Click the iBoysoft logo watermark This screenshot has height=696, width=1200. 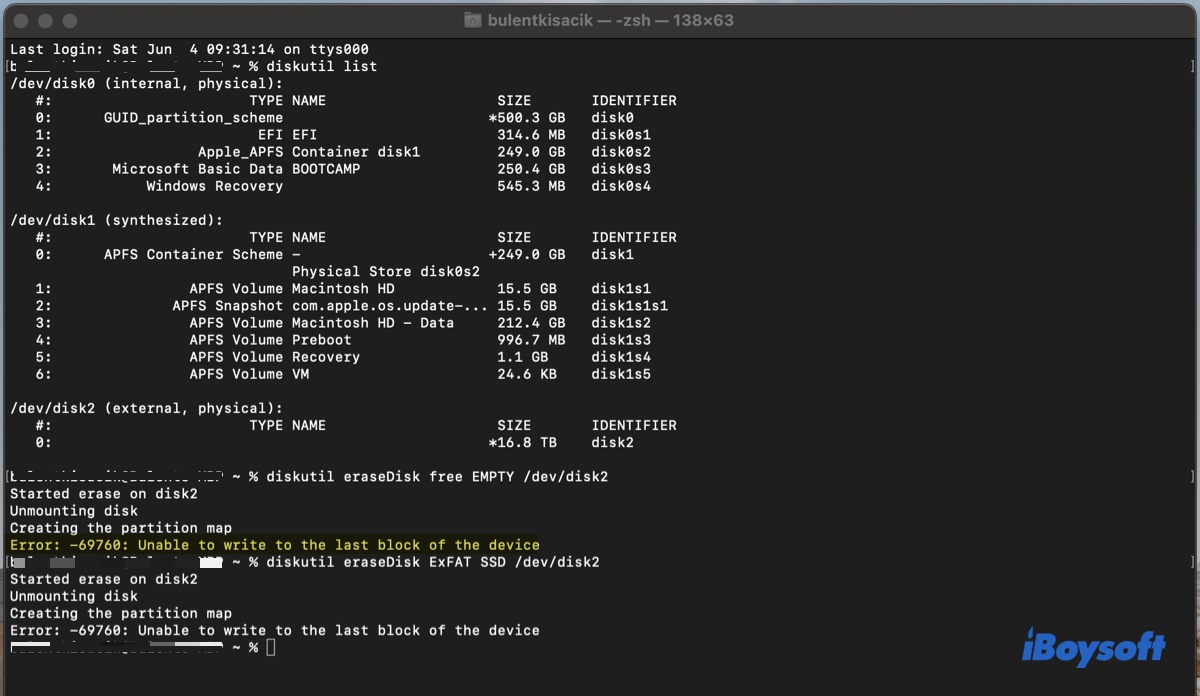pyautogui.click(x=1093, y=647)
